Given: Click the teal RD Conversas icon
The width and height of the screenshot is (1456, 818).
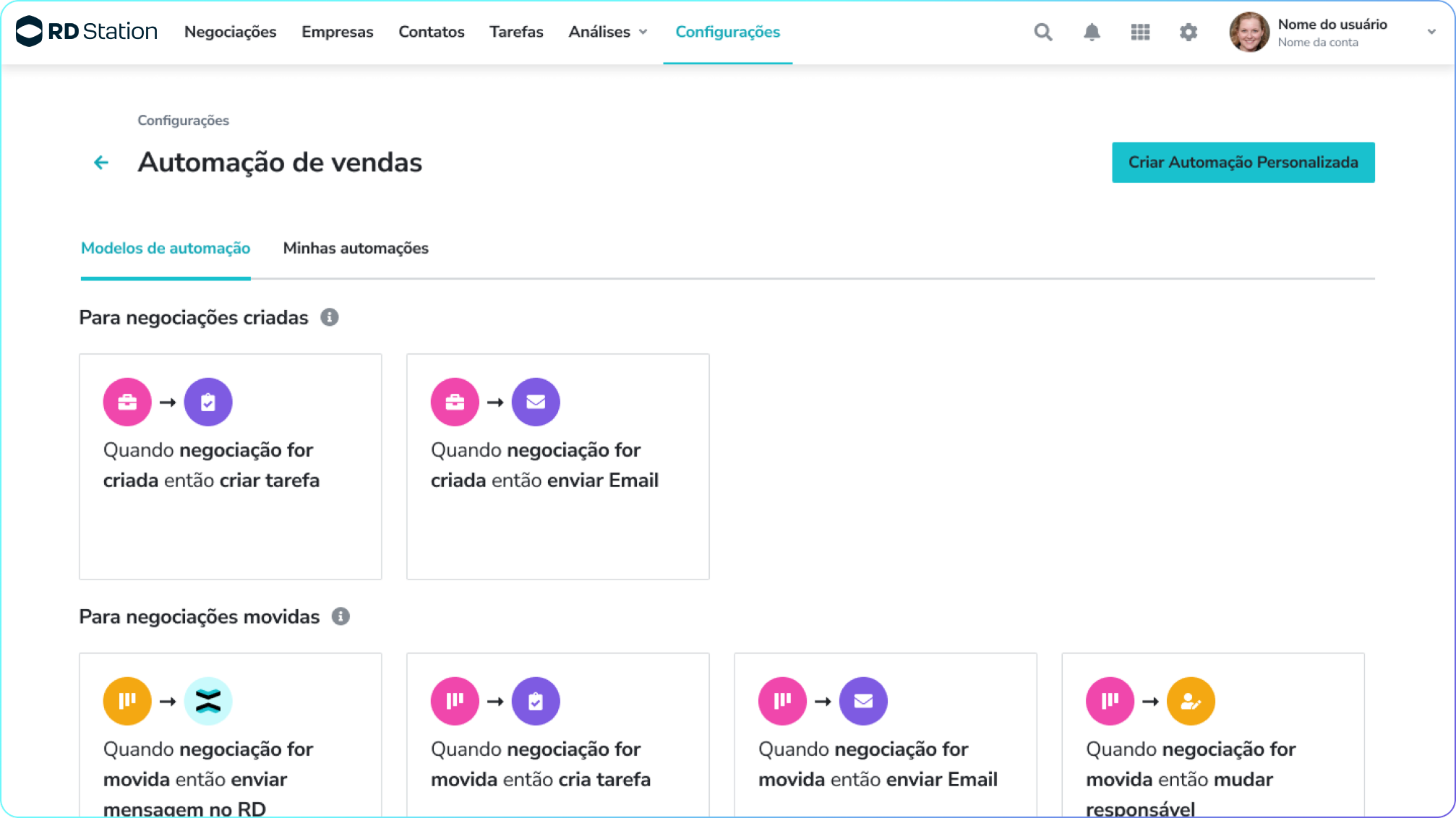Looking at the screenshot, I should (208, 701).
